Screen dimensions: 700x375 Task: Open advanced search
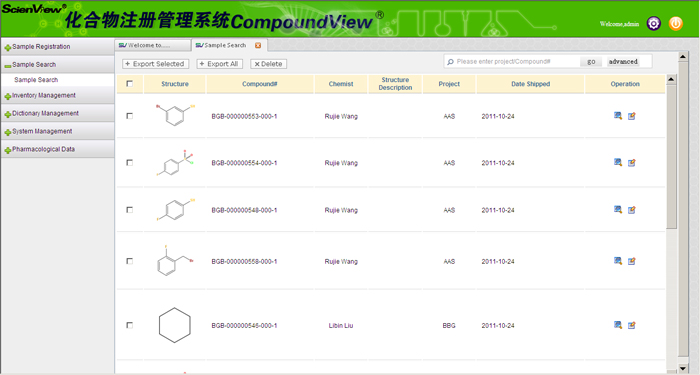pyautogui.click(x=623, y=62)
